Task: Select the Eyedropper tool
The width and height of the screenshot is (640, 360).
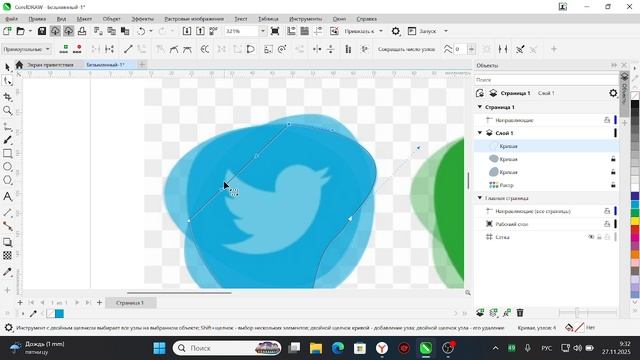Action: point(7,272)
